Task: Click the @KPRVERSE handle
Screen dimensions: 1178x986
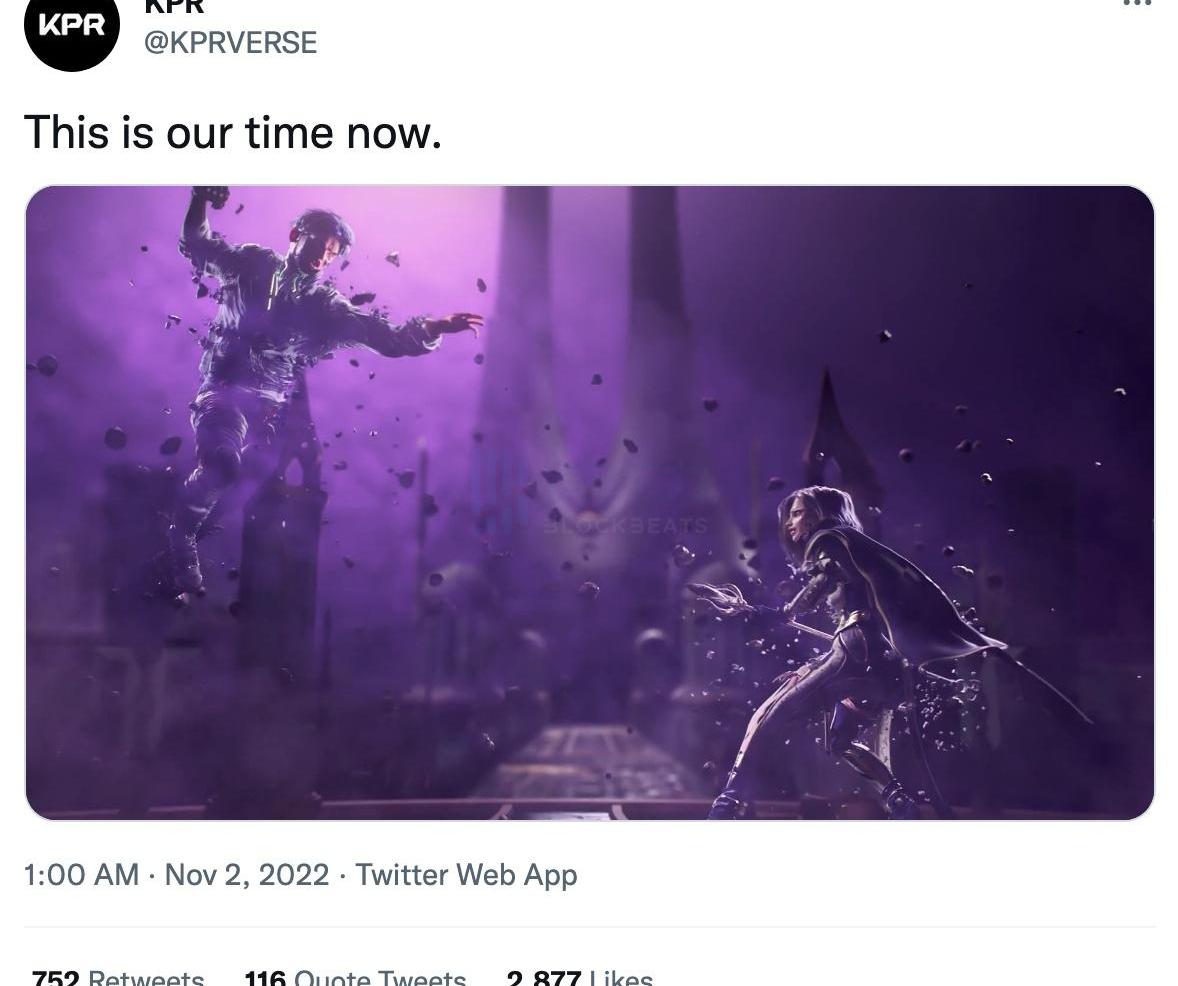Action: click(231, 42)
